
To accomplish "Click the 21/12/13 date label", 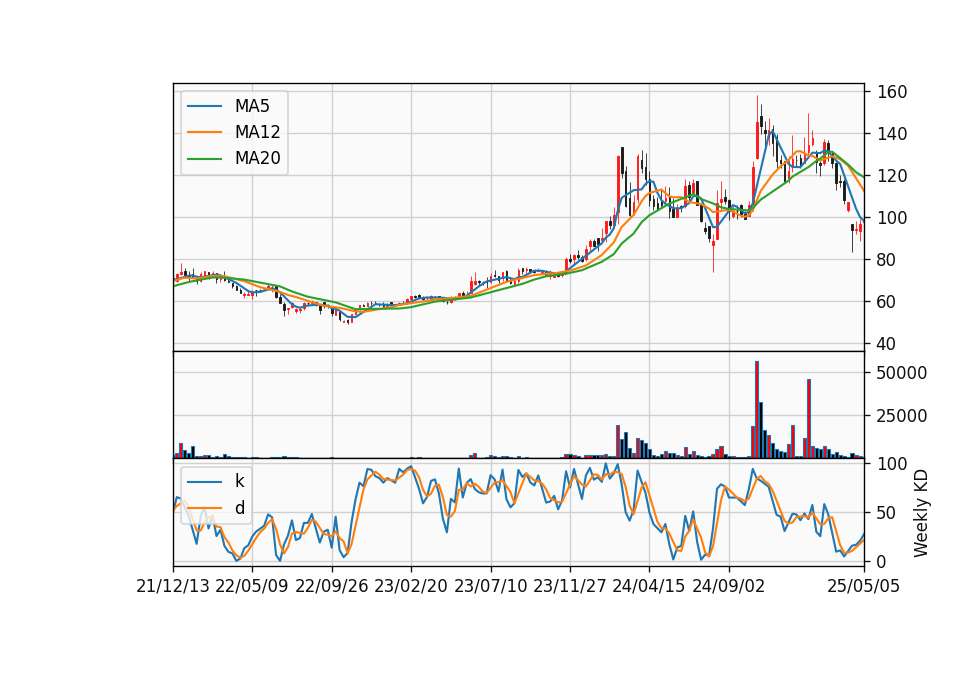I will point(173,586).
